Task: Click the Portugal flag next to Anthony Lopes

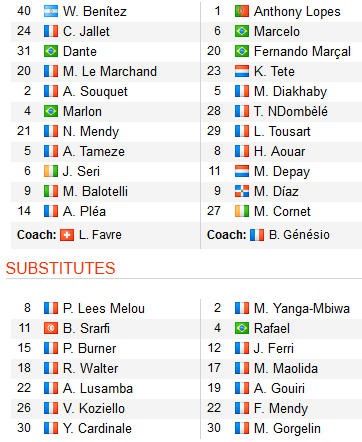Action: tap(242, 12)
